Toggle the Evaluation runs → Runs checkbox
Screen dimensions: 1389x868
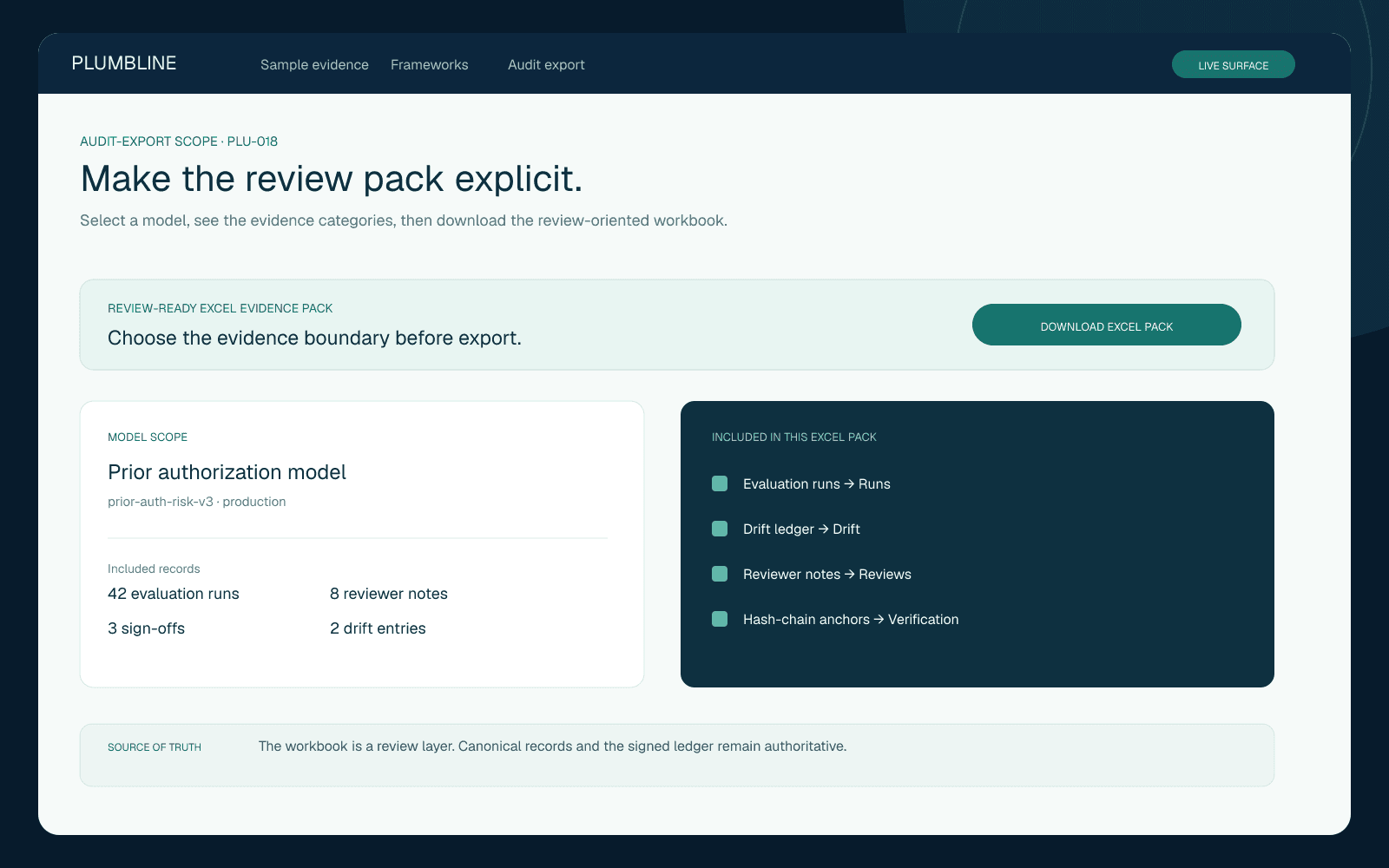point(720,483)
